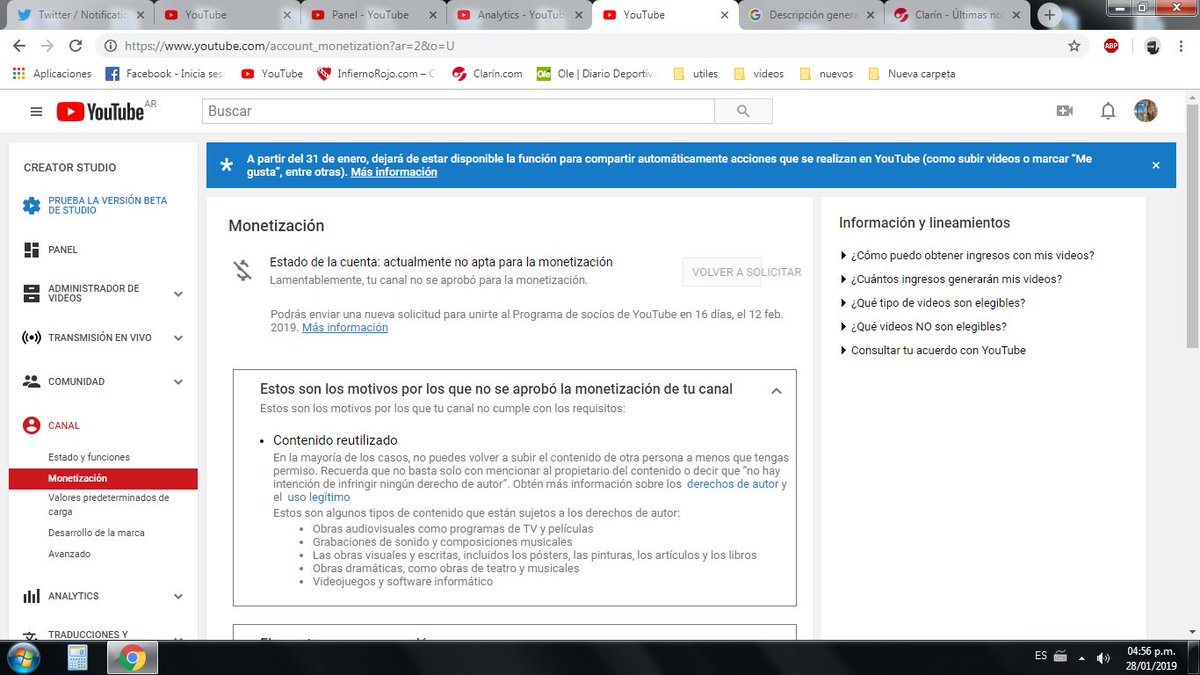Open the Nueva carpeta bookmarks folder
The image size is (1200, 675).
911,73
